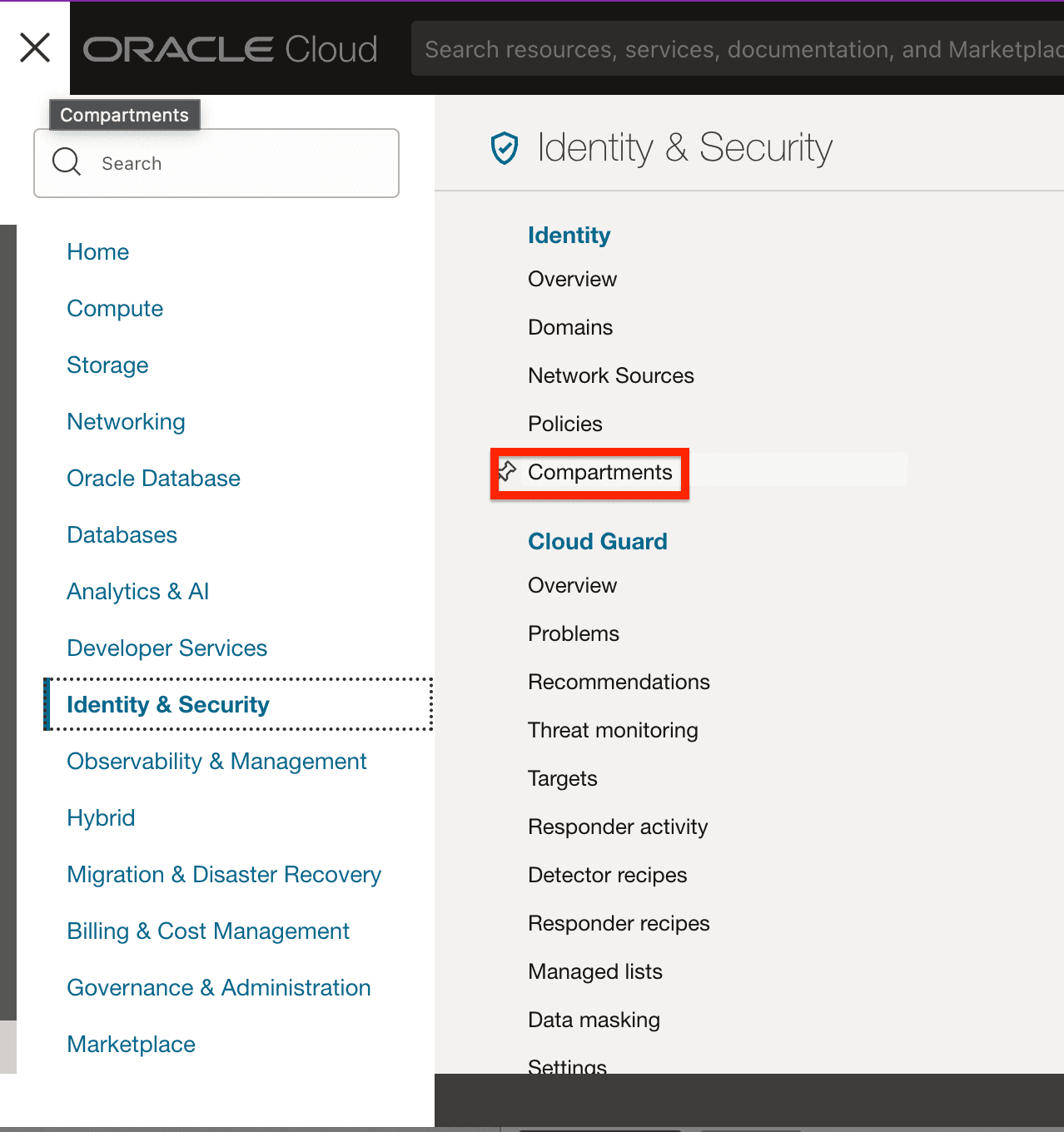This screenshot has width=1064, height=1132.
Task: Go to Domains under Identity
Action: click(570, 328)
